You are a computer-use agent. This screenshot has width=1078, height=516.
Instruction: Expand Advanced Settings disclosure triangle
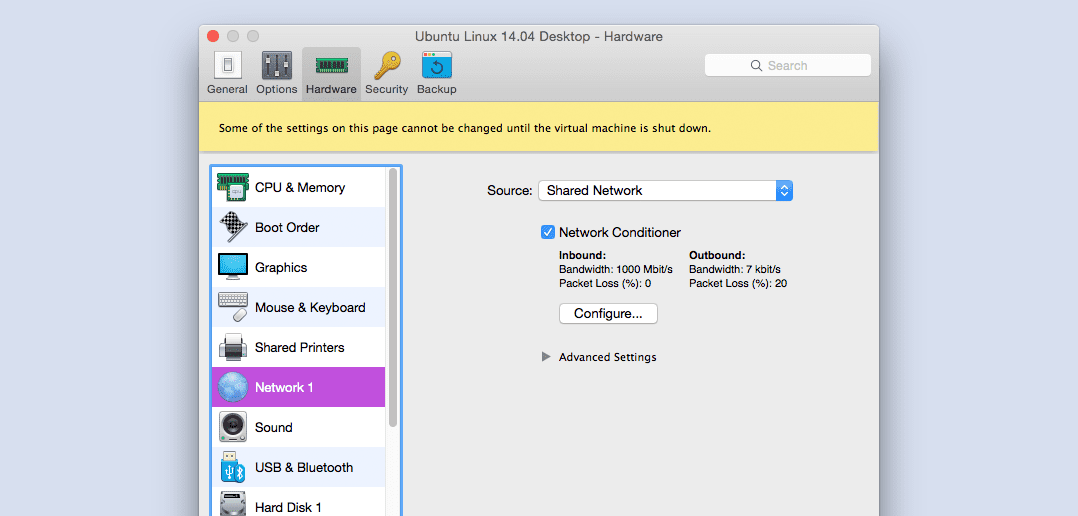pyautogui.click(x=546, y=357)
